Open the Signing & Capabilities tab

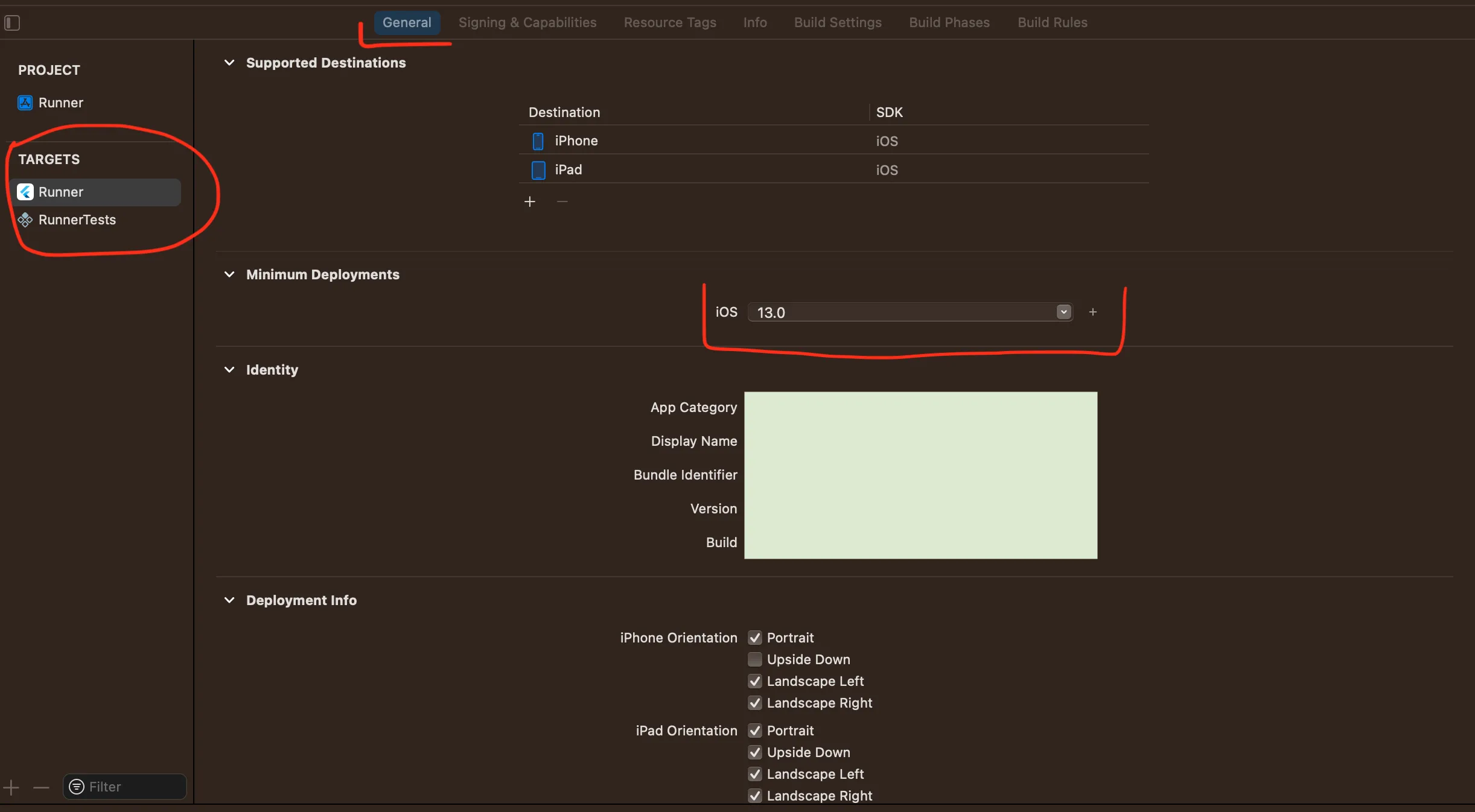coord(527,22)
